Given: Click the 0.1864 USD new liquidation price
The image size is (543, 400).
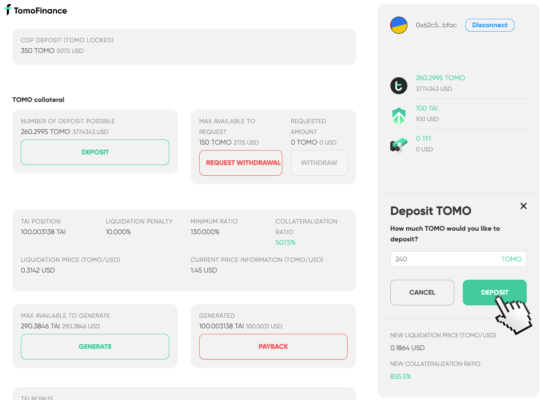Looking at the screenshot, I should [407, 348].
